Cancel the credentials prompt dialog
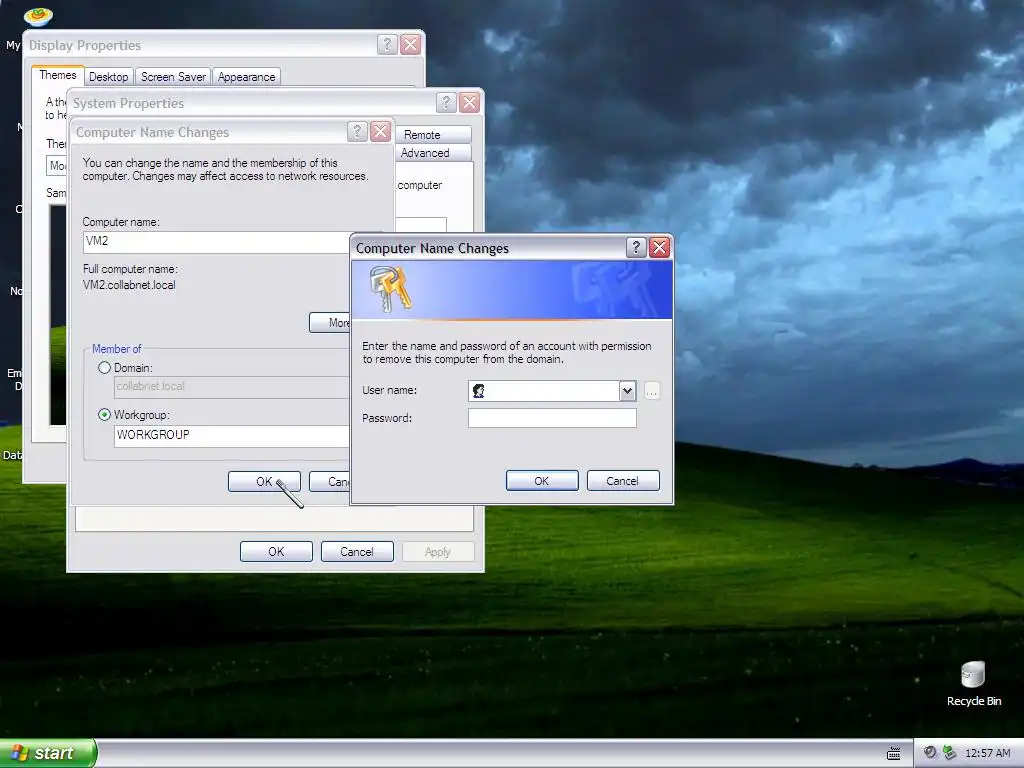Viewport: 1024px width, 768px height. click(x=622, y=481)
